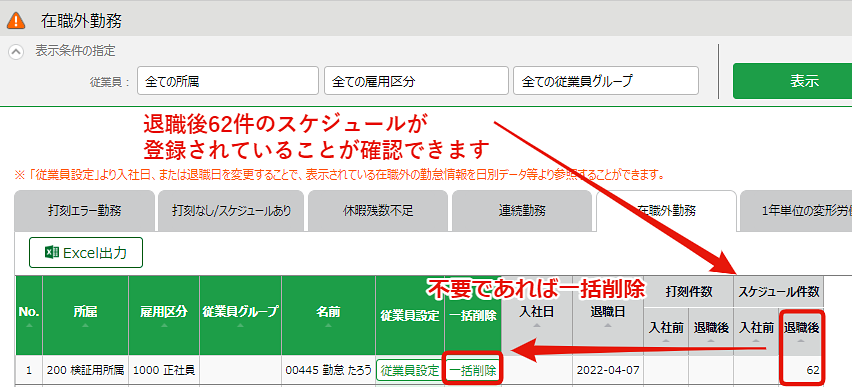Collapse the 表示条件の指定 section chevron
The width and height of the screenshot is (852, 387).
click(x=17, y=52)
